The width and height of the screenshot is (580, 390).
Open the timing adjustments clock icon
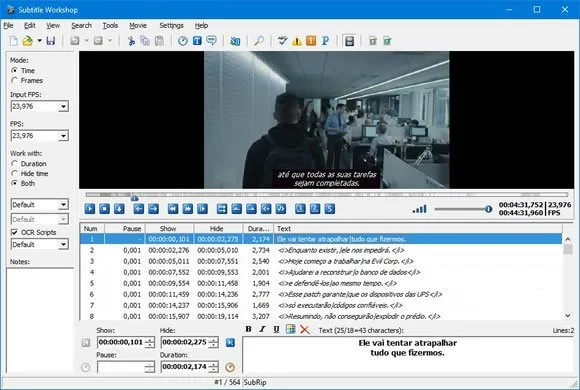coord(183,41)
